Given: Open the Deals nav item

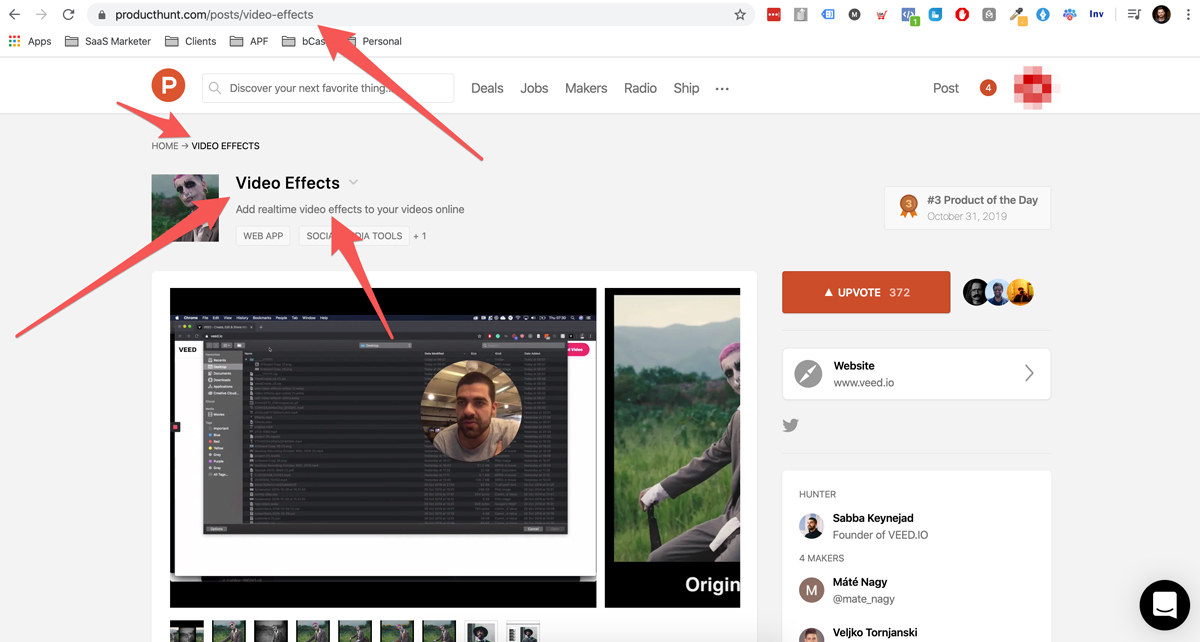Looking at the screenshot, I should (x=487, y=88).
